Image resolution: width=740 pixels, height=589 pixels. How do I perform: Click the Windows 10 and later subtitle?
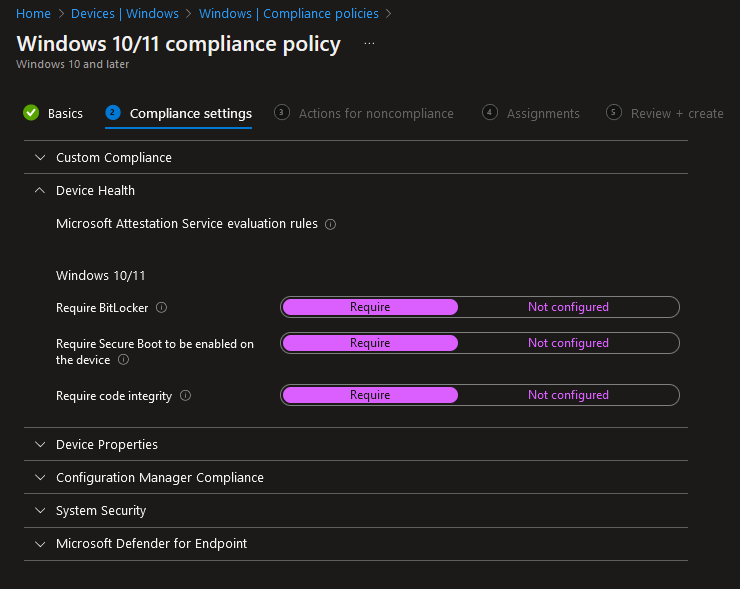(73, 64)
